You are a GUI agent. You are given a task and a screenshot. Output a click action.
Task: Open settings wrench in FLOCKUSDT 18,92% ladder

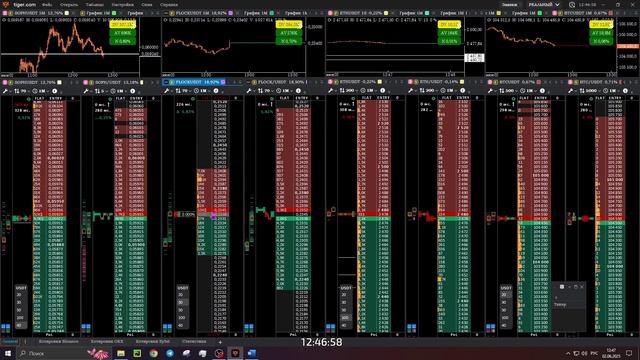(x=167, y=91)
